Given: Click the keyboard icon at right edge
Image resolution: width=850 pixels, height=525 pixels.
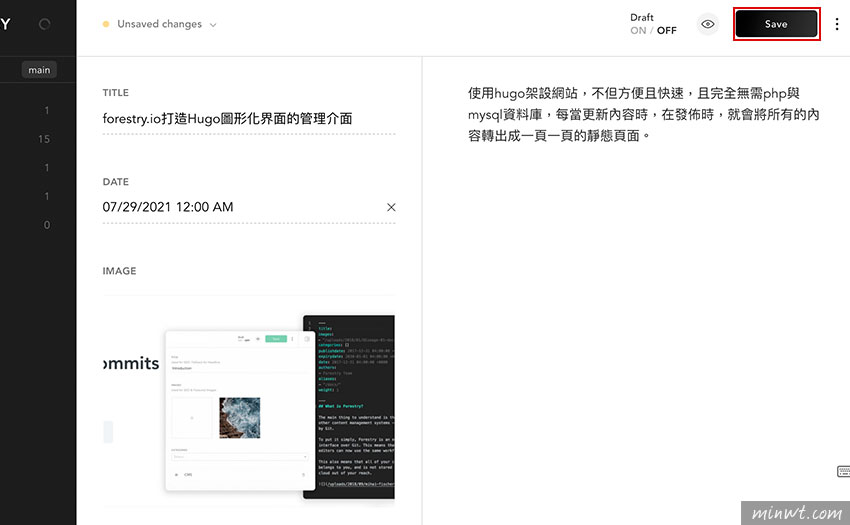Looking at the screenshot, I should click(843, 471).
